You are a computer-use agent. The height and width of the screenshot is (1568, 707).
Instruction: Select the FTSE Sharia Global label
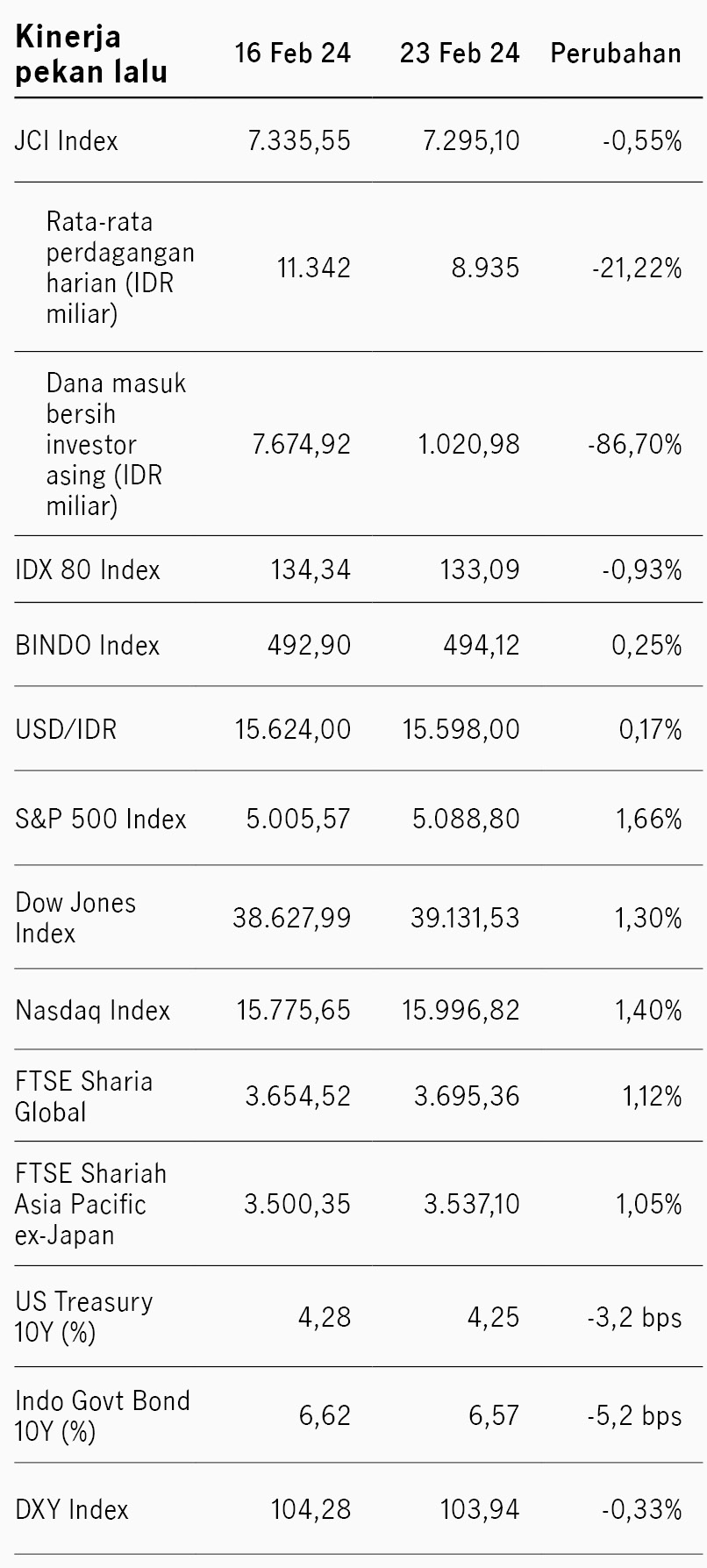click(84, 1096)
